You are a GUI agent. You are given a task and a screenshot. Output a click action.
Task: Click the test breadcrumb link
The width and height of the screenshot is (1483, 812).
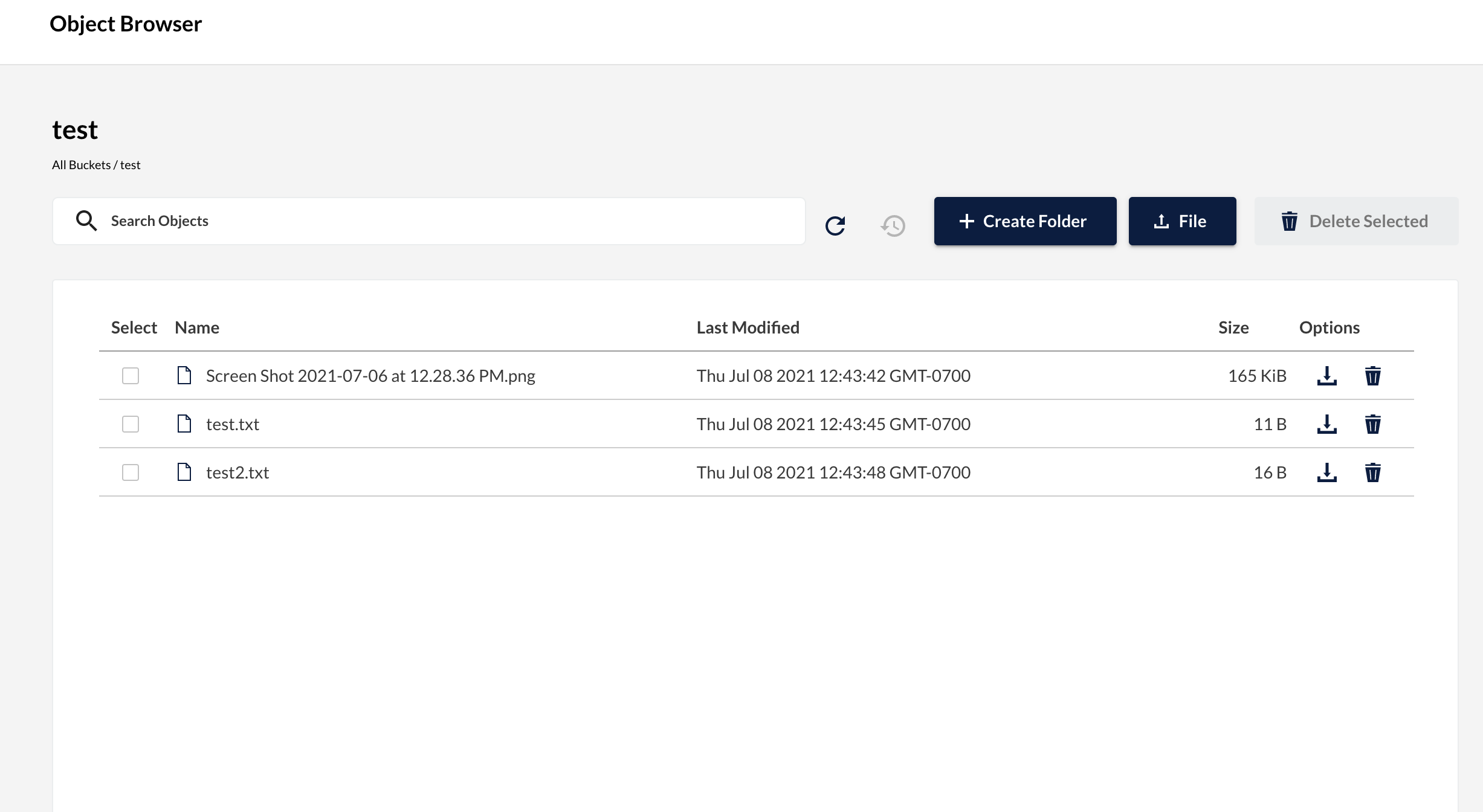pos(130,165)
